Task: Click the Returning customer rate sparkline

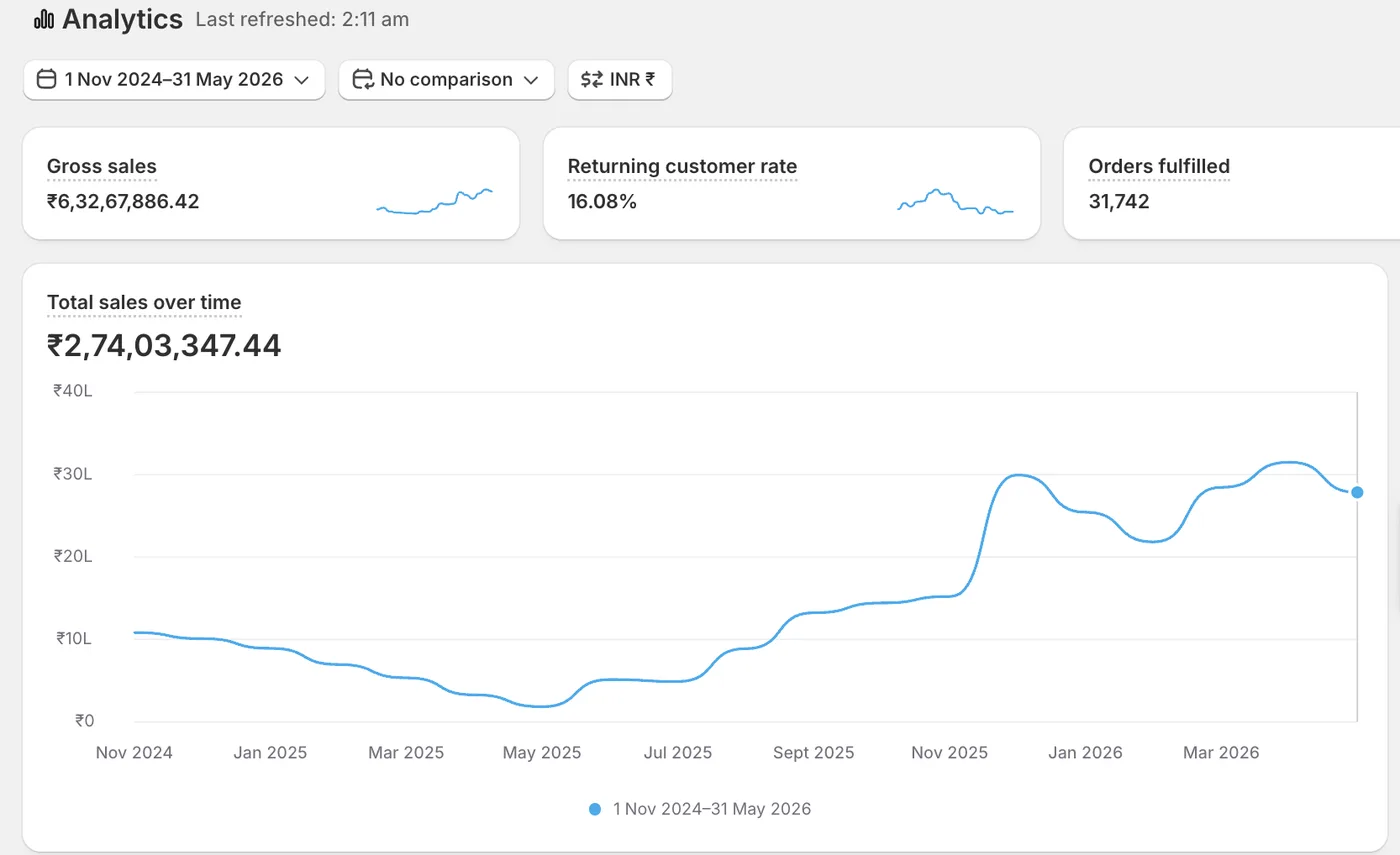Action: click(x=955, y=201)
